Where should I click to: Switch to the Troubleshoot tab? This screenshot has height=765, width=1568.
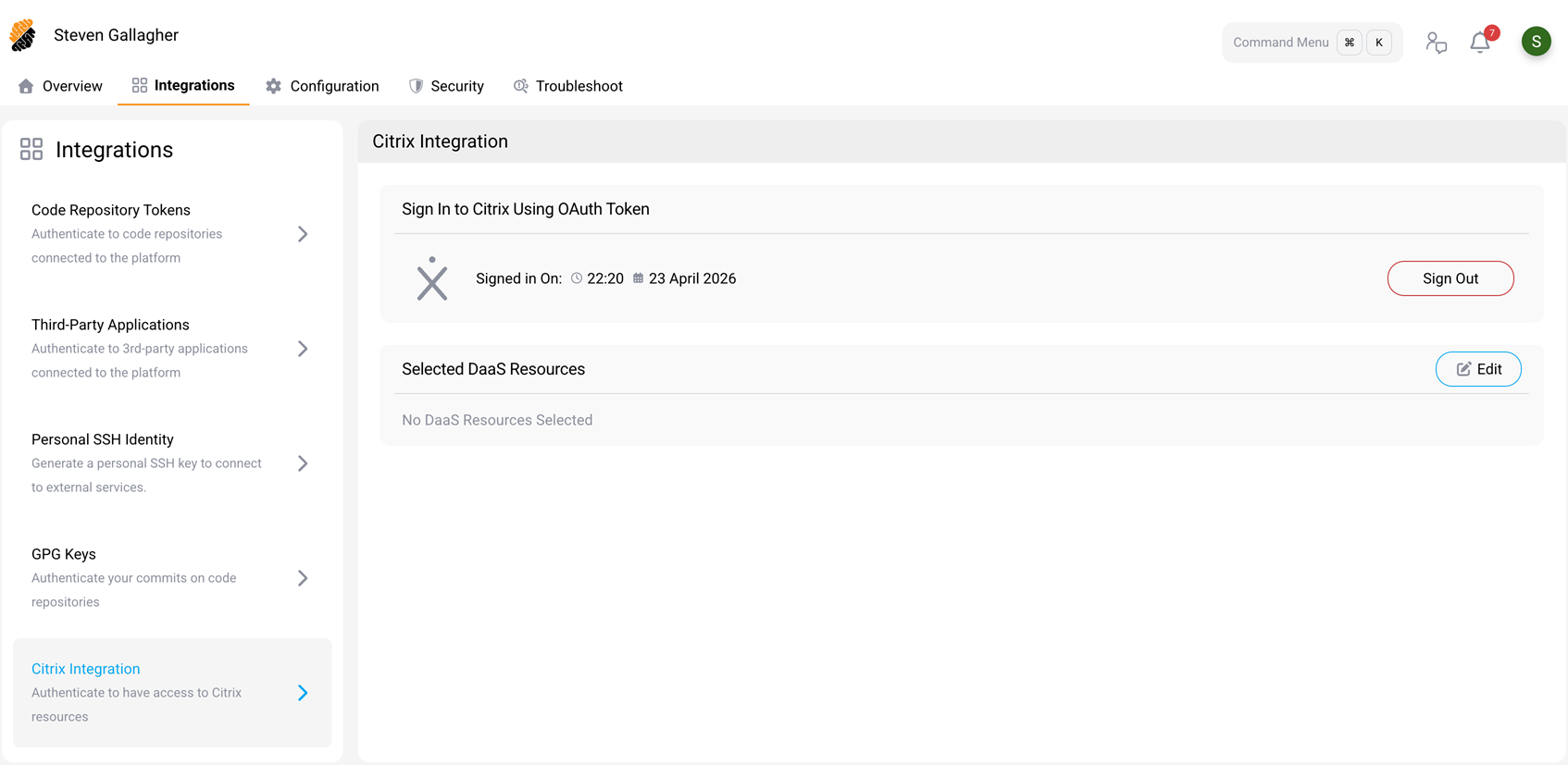(568, 86)
